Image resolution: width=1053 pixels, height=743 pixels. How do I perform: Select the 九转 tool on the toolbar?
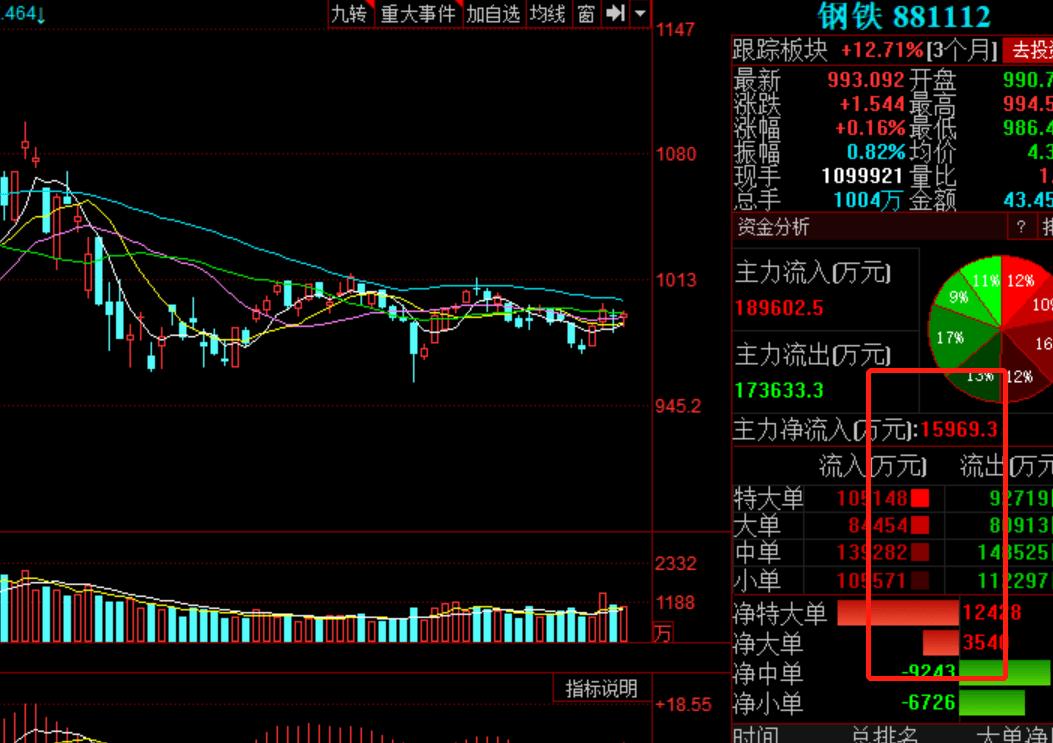click(x=348, y=14)
